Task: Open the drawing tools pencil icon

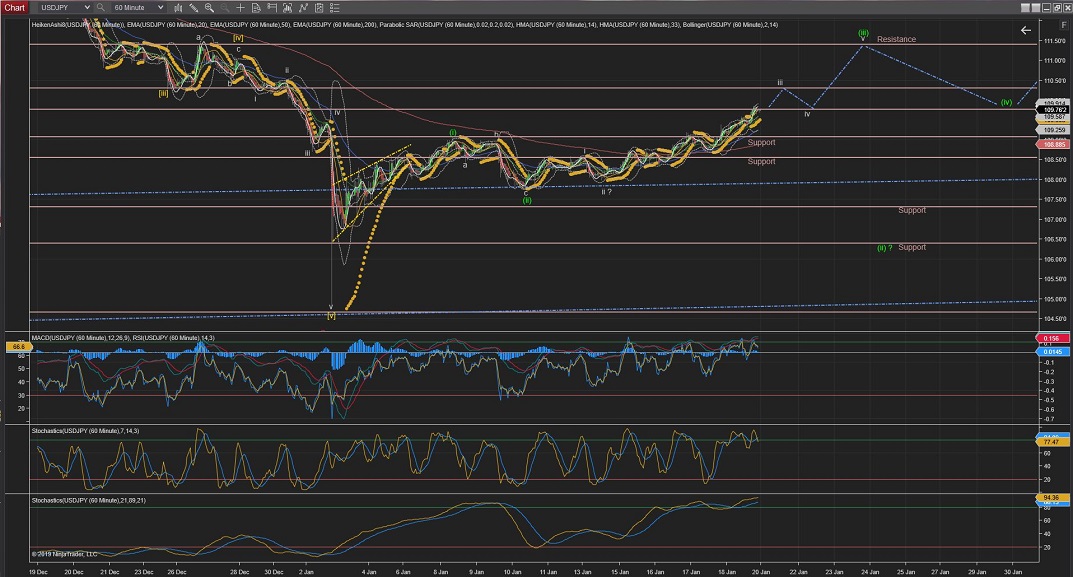Action: click(193, 7)
